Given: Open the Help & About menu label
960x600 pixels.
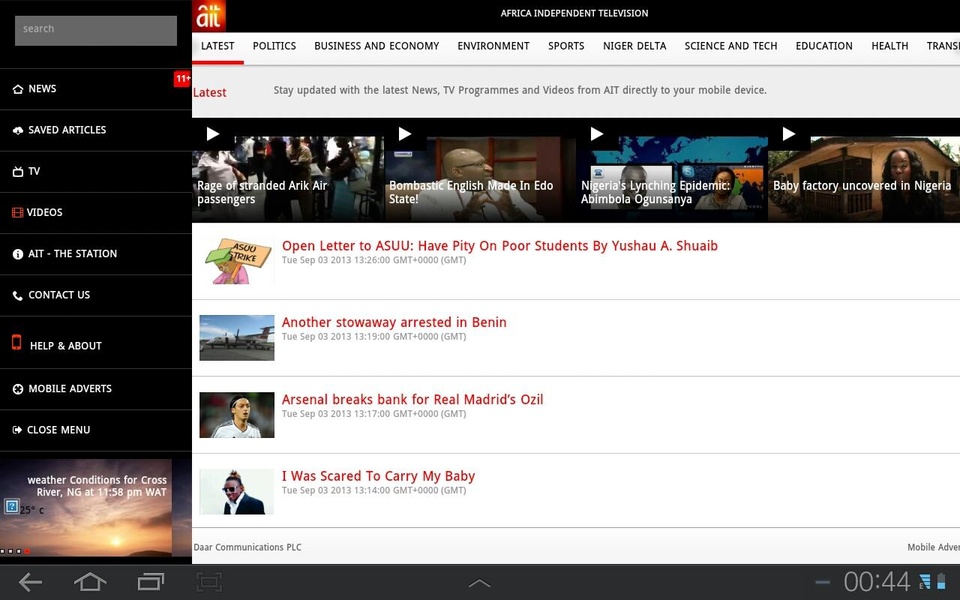Looking at the screenshot, I should pyautogui.click(x=66, y=346).
